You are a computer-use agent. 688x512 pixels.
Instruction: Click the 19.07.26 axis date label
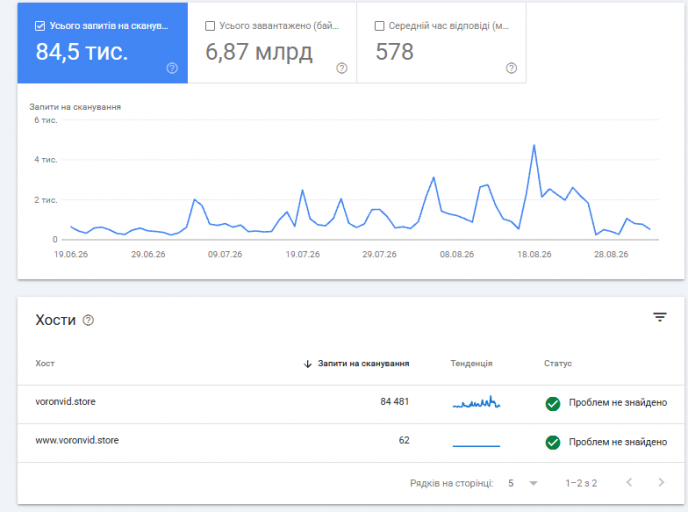pyautogui.click(x=303, y=254)
